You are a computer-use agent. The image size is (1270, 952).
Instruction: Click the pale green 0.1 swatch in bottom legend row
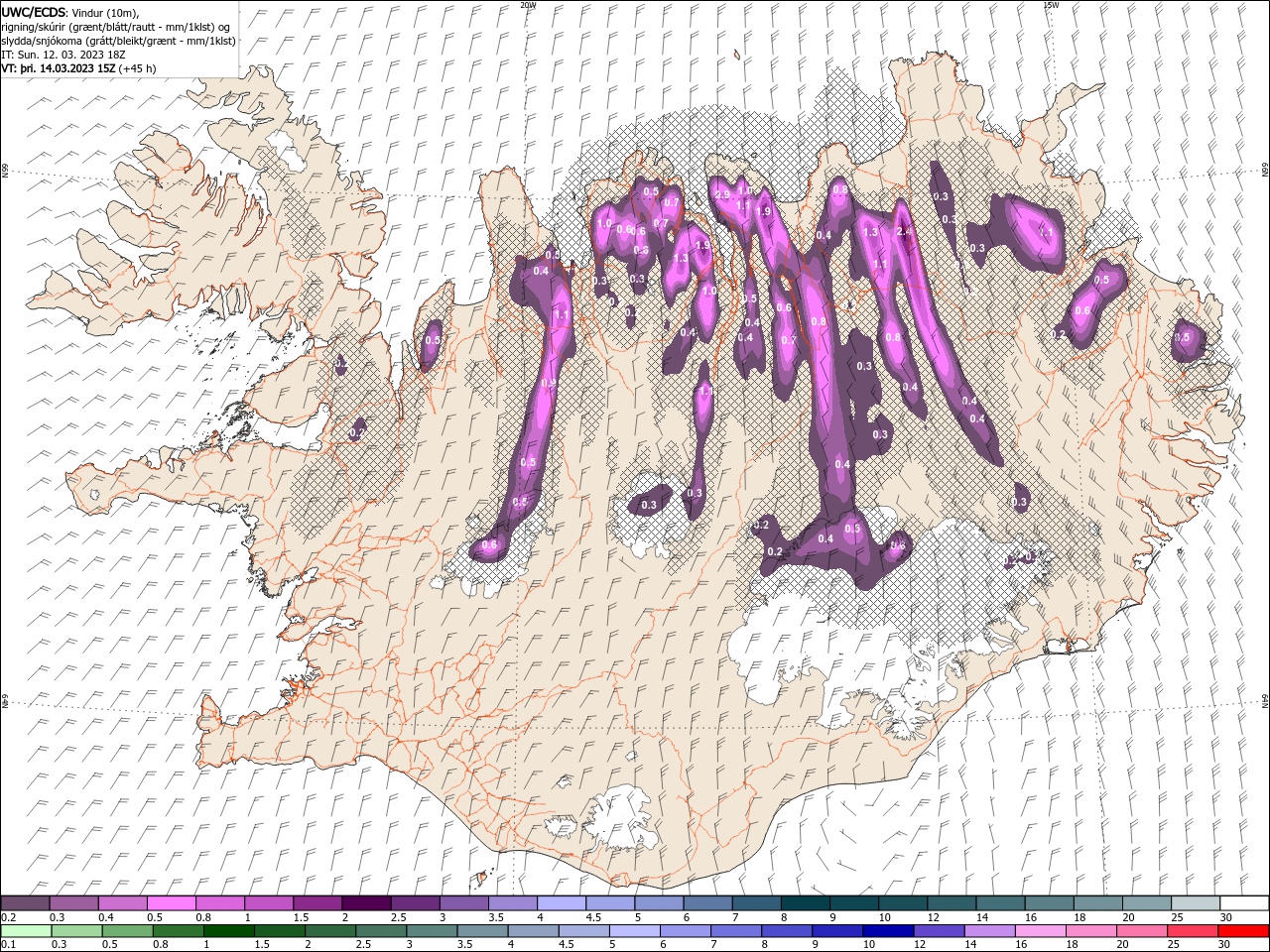pos(26,931)
